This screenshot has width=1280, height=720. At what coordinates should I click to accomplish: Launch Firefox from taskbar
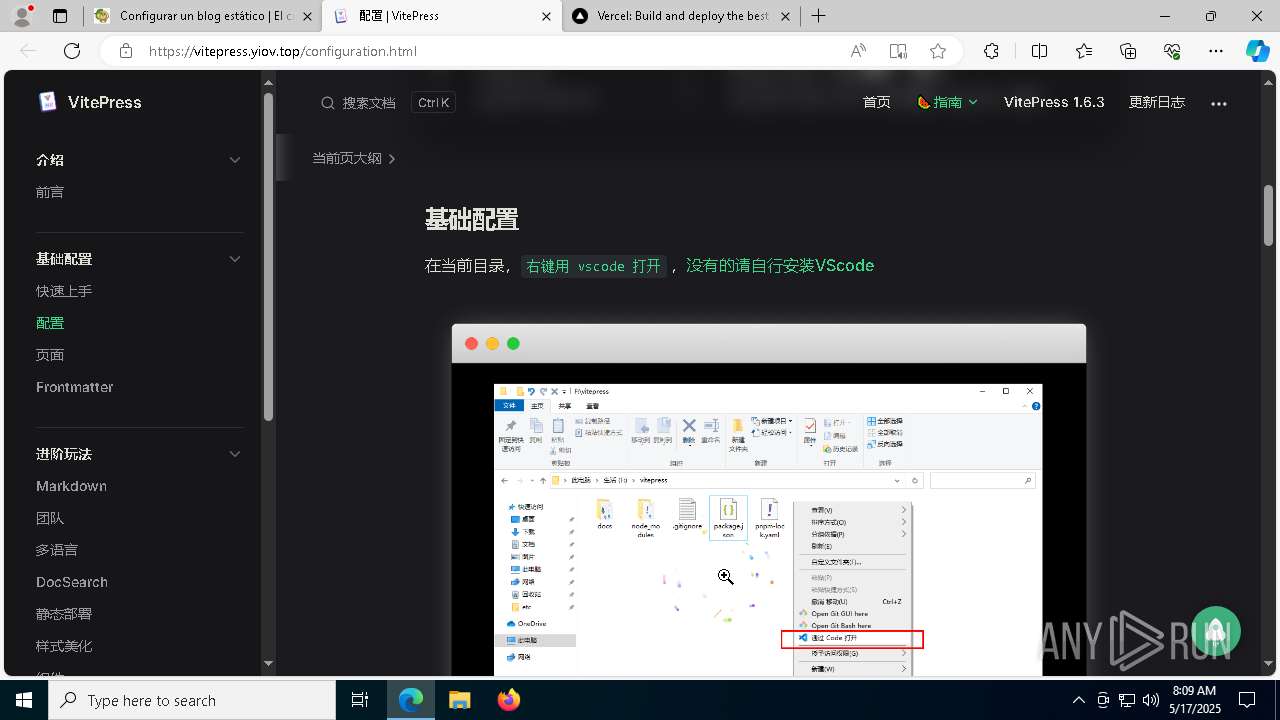[508, 700]
